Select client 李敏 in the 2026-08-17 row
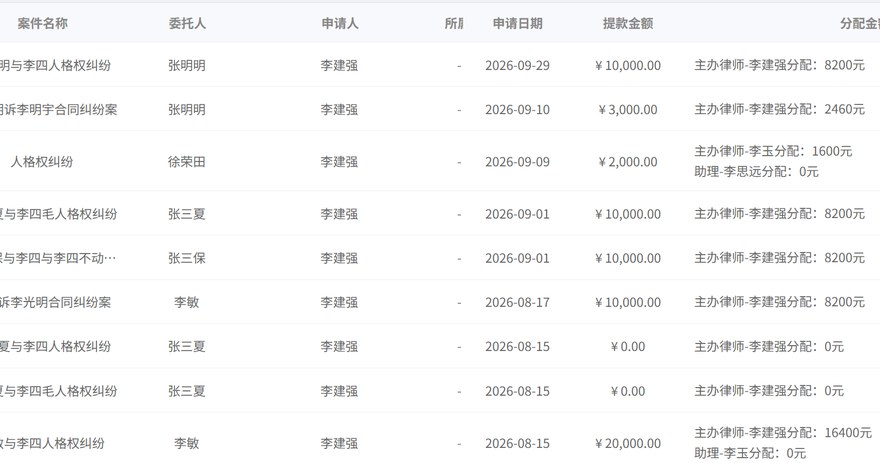 (x=187, y=302)
